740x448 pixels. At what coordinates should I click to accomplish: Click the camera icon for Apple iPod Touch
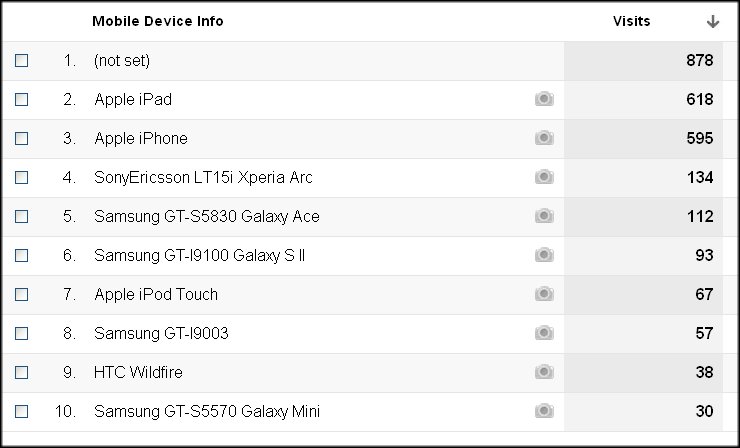point(544,294)
